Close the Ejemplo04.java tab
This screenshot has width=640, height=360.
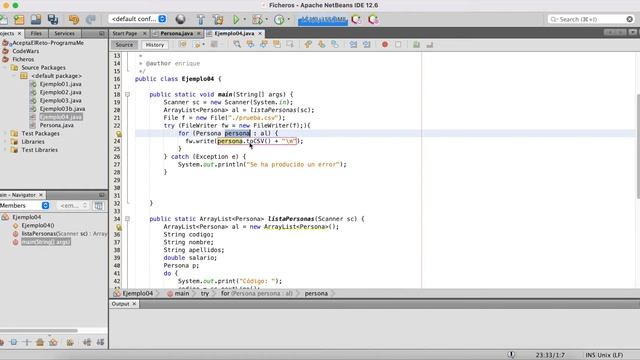click(x=260, y=33)
